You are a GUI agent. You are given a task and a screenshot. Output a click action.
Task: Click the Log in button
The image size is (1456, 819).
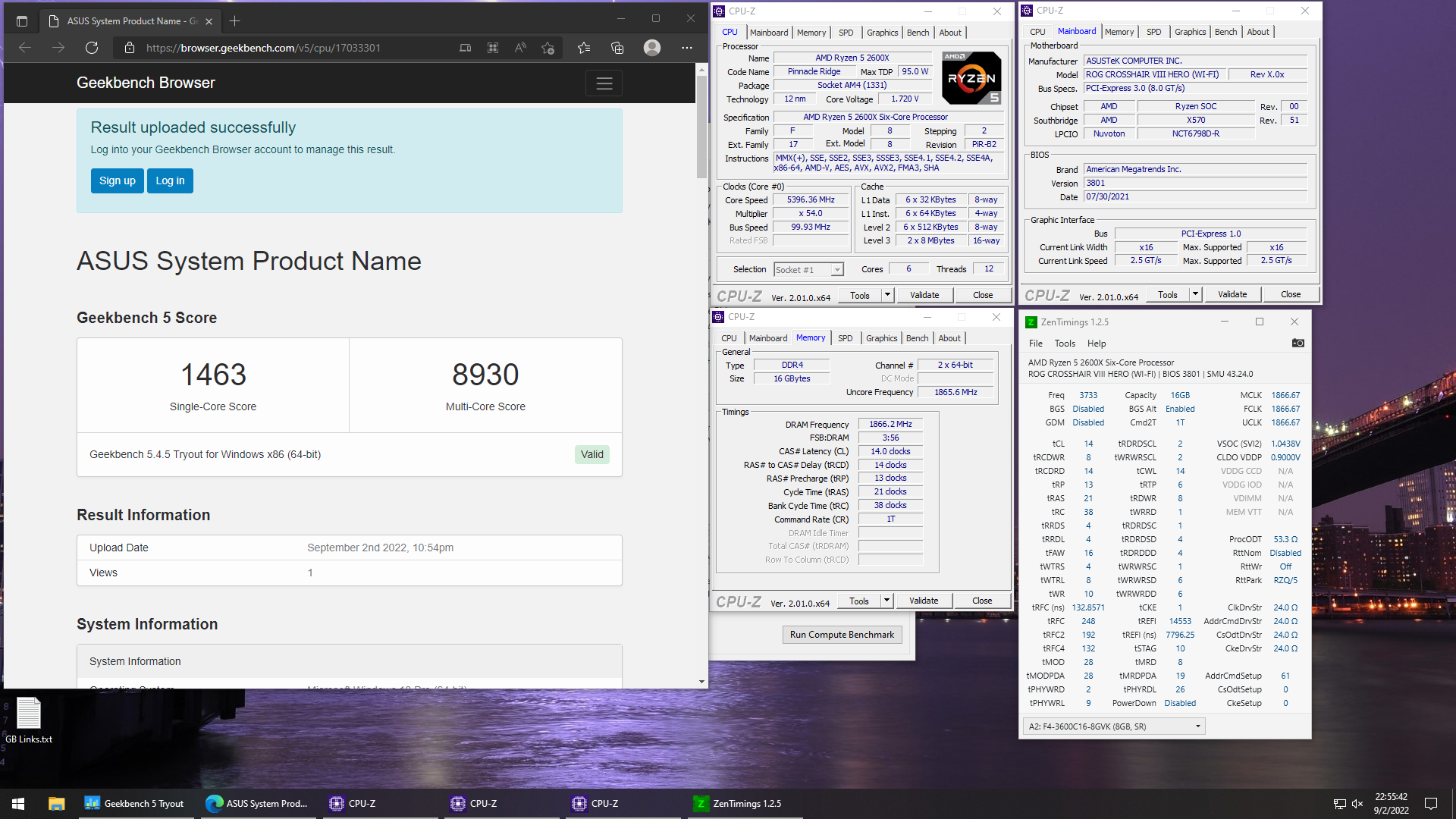click(170, 180)
